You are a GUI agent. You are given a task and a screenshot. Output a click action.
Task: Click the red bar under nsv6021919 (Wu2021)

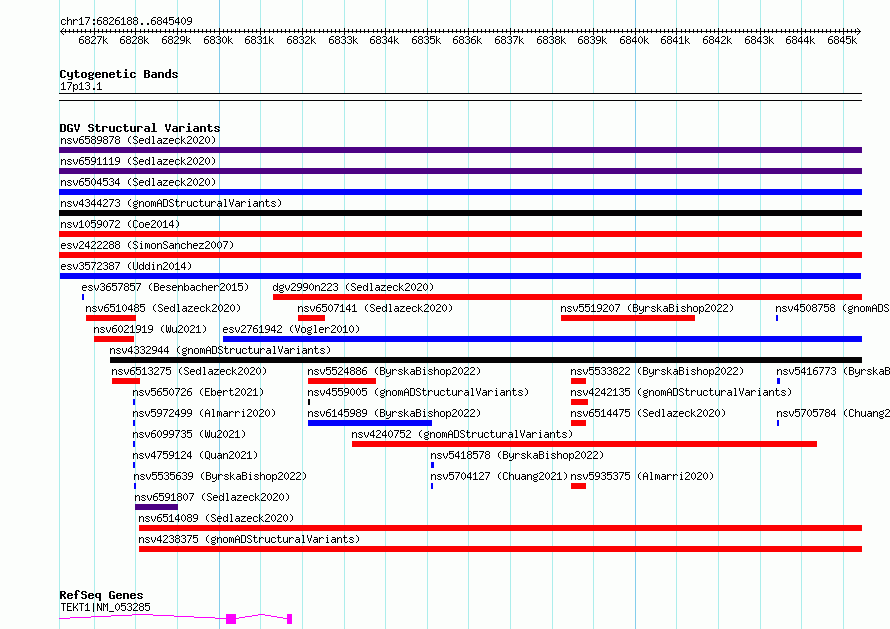114,339
